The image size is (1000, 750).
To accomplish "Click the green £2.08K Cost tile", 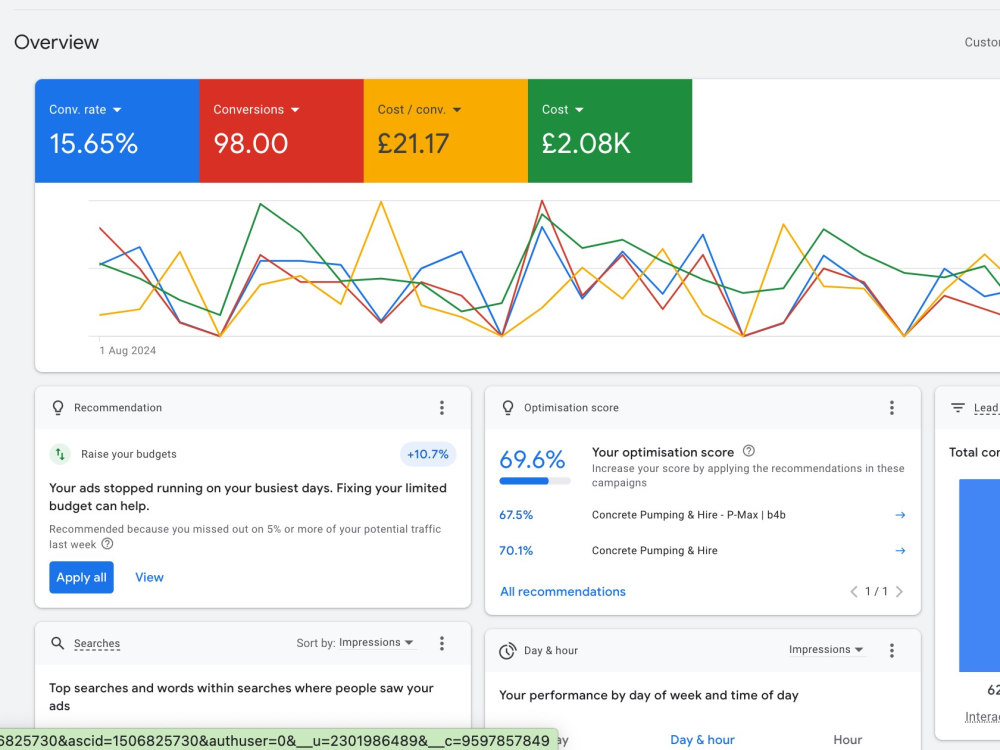I will pyautogui.click(x=610, y=131).
